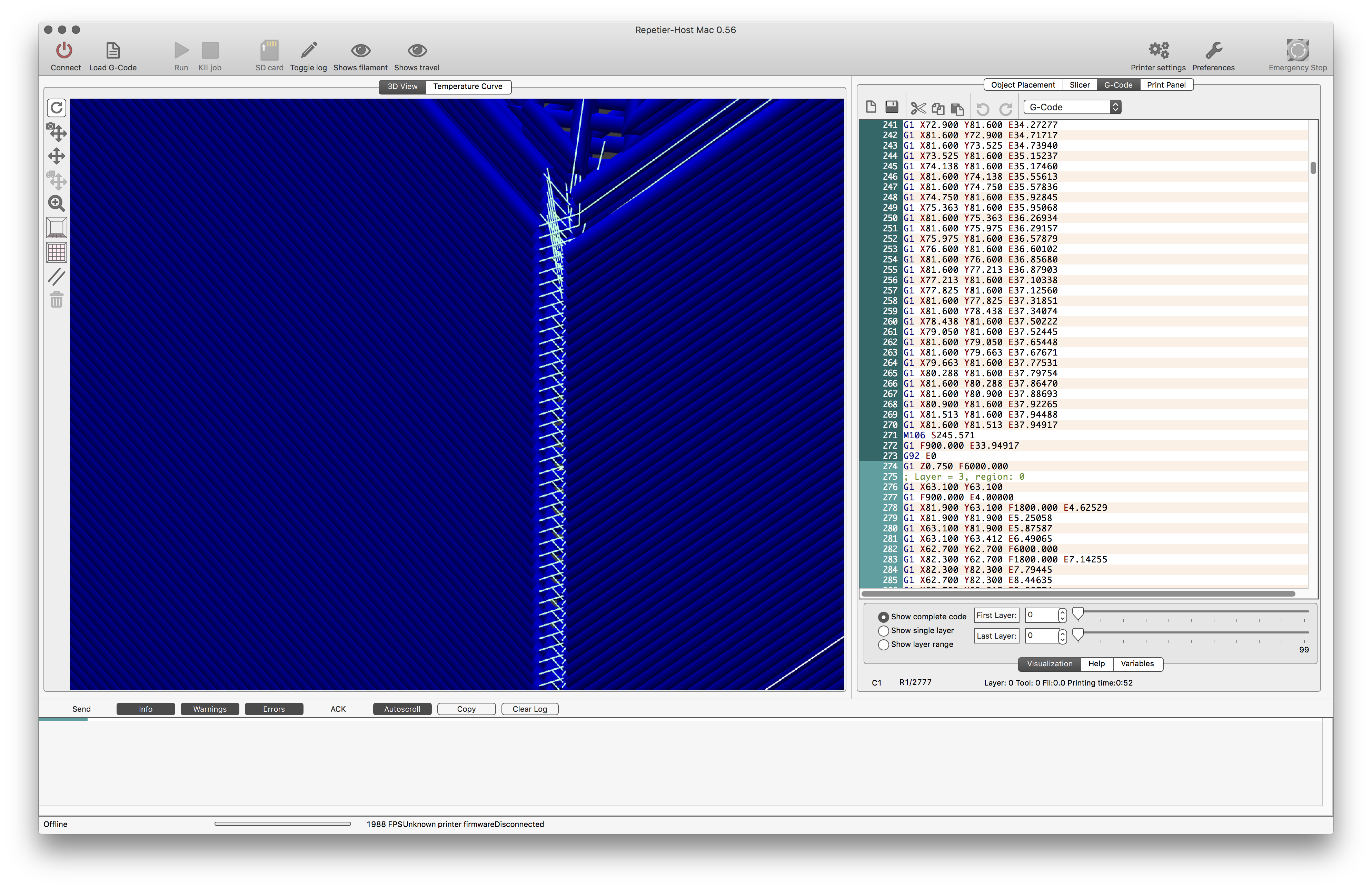The width and height of the screenshot is (1372, 889).
Task: Select the Visualization tab
Action: pos(1049,664)
